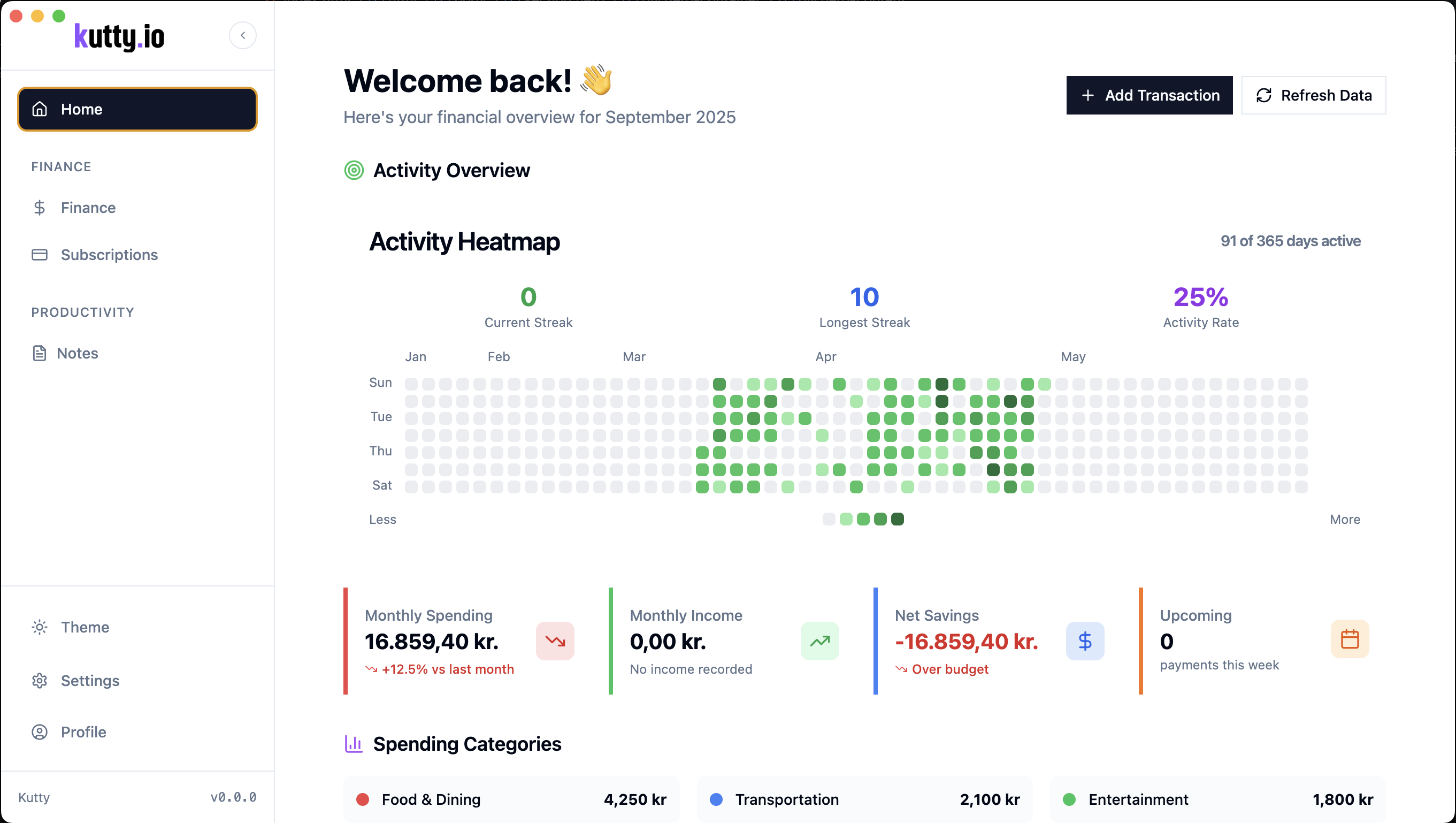Click the Upcoming payments calendar icon
Image resolution: width=1456 pixels, height=823 pixels.
1350,639
